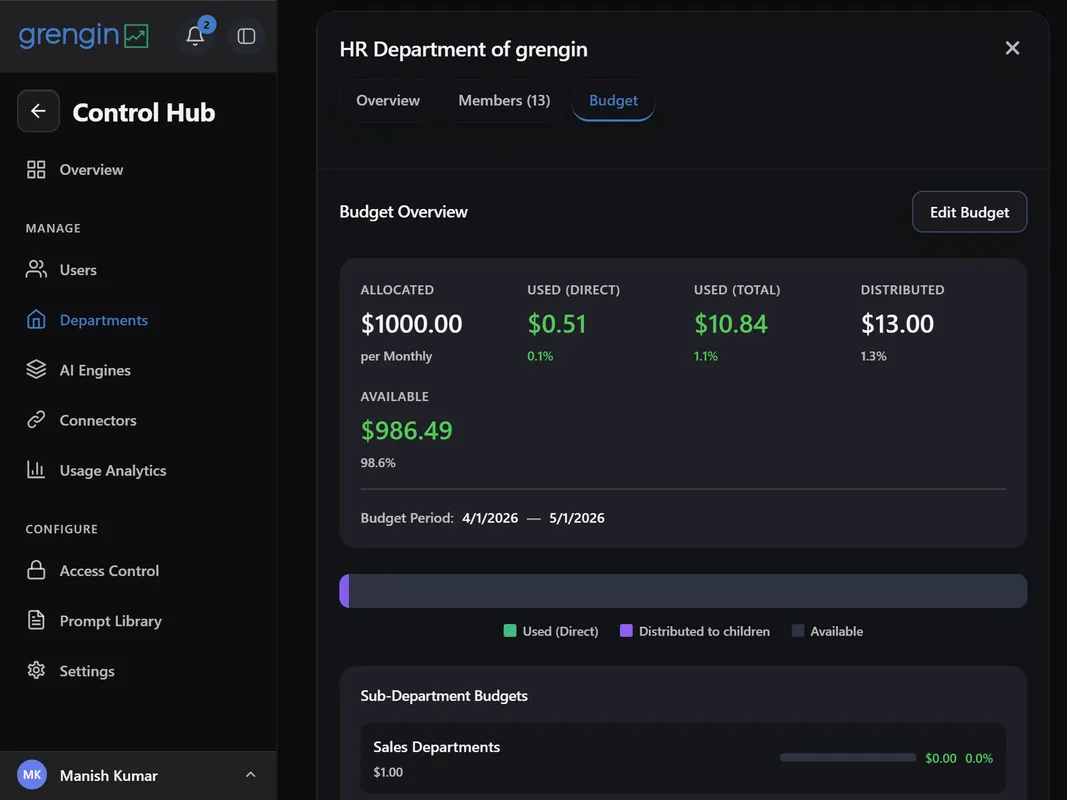Click the grengin logo
The height and width of the screenshot is (800, 1067).
click(84, 35)
